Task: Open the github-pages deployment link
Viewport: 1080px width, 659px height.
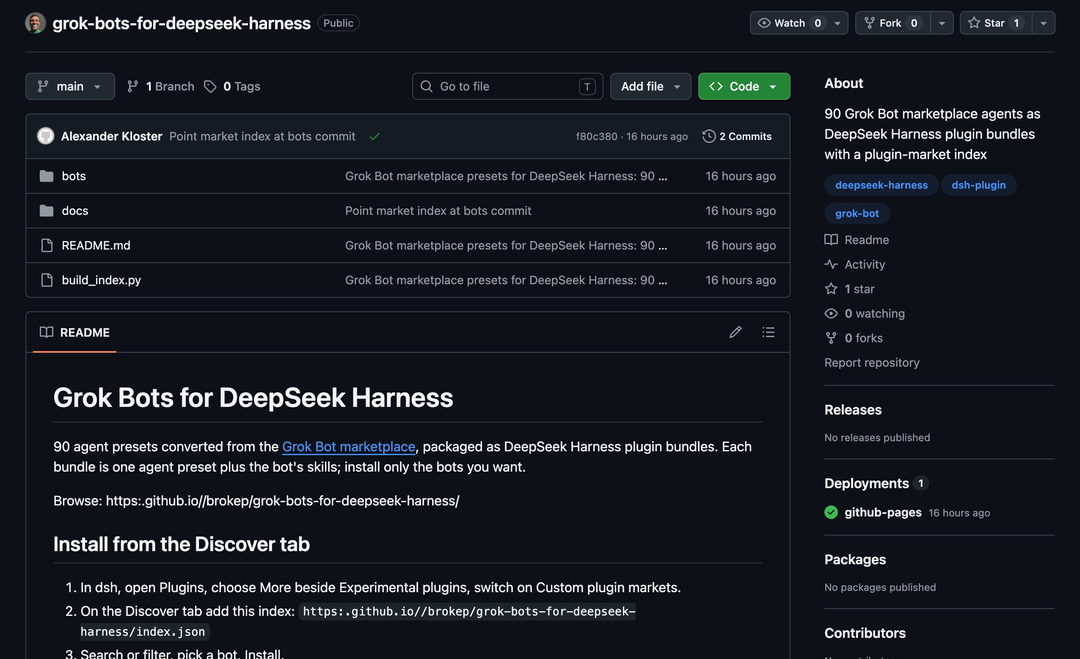Action: [x=883, y=512]
